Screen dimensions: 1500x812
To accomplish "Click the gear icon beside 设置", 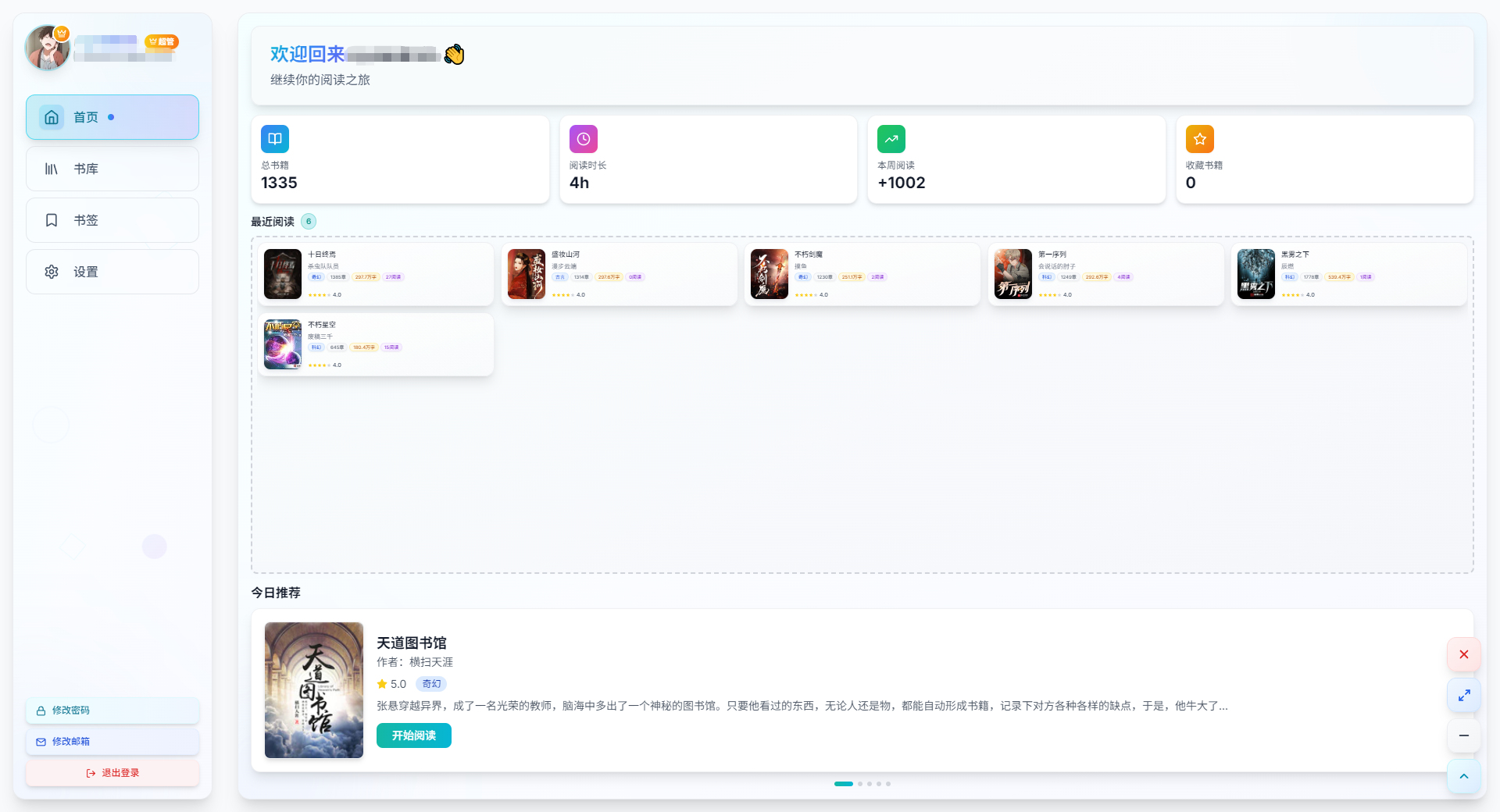I will tap(52, 272).
